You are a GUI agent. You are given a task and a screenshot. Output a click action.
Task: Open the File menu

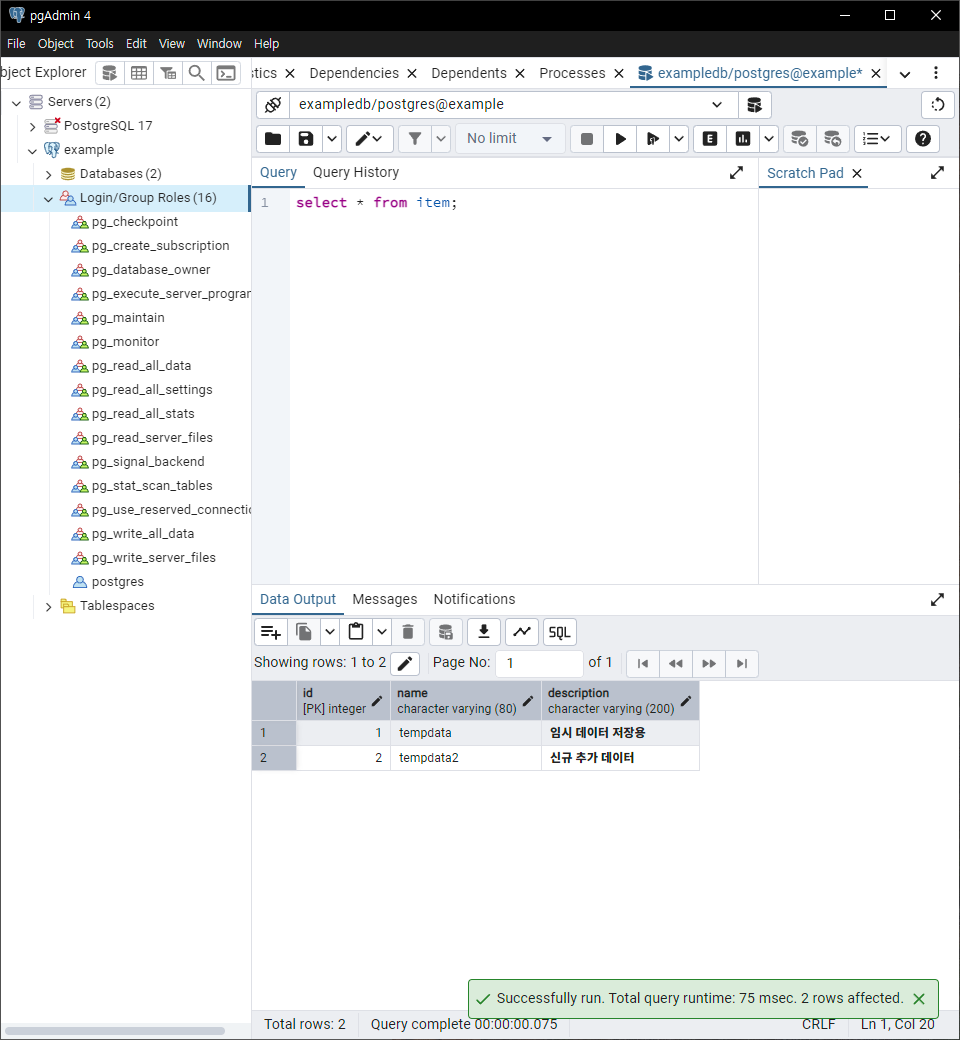[16, 44]
